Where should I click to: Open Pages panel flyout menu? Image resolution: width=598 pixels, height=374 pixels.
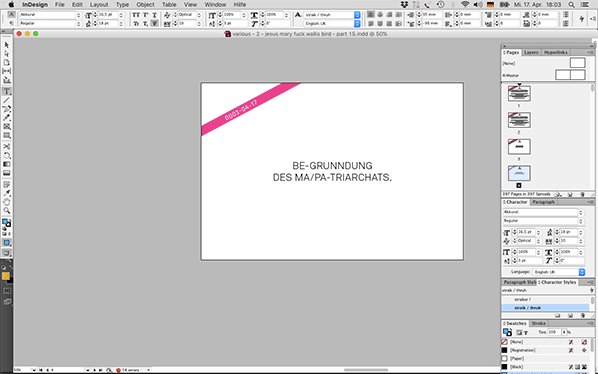[x=590, y=52]
